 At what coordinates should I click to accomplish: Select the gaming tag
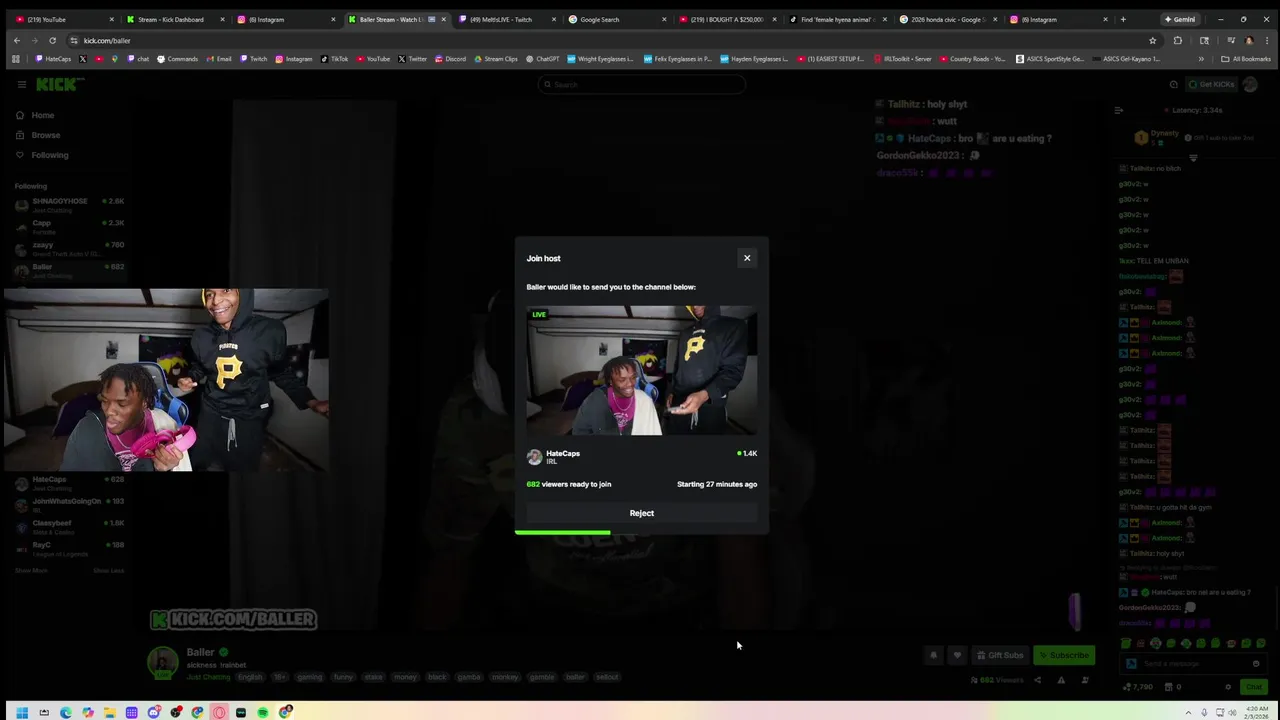click(309, 677)
